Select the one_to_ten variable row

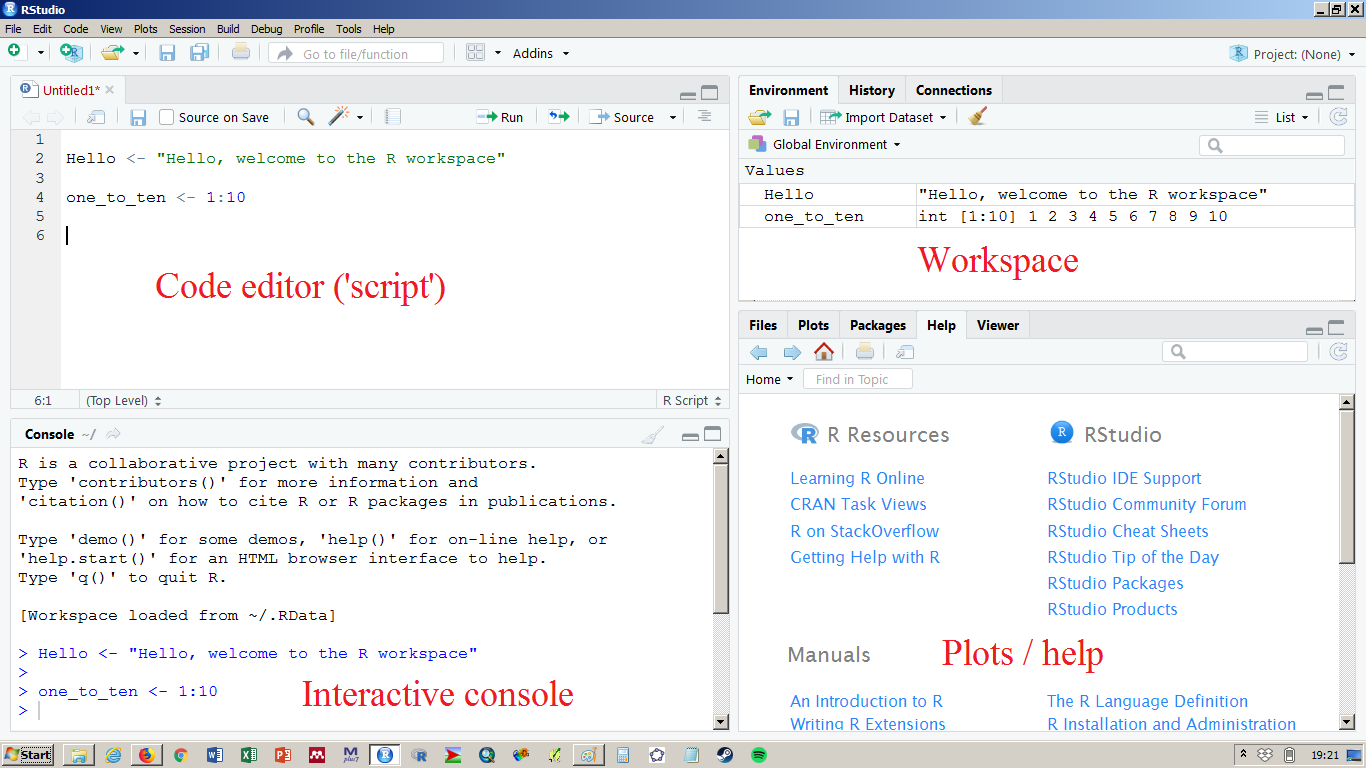(1046, 216)
